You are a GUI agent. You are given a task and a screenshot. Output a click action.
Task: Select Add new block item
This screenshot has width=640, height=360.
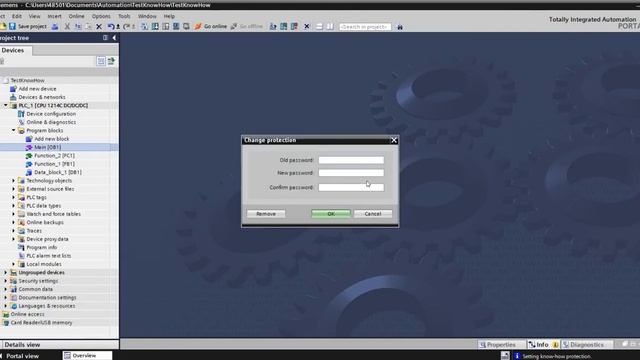coord(51,139)
